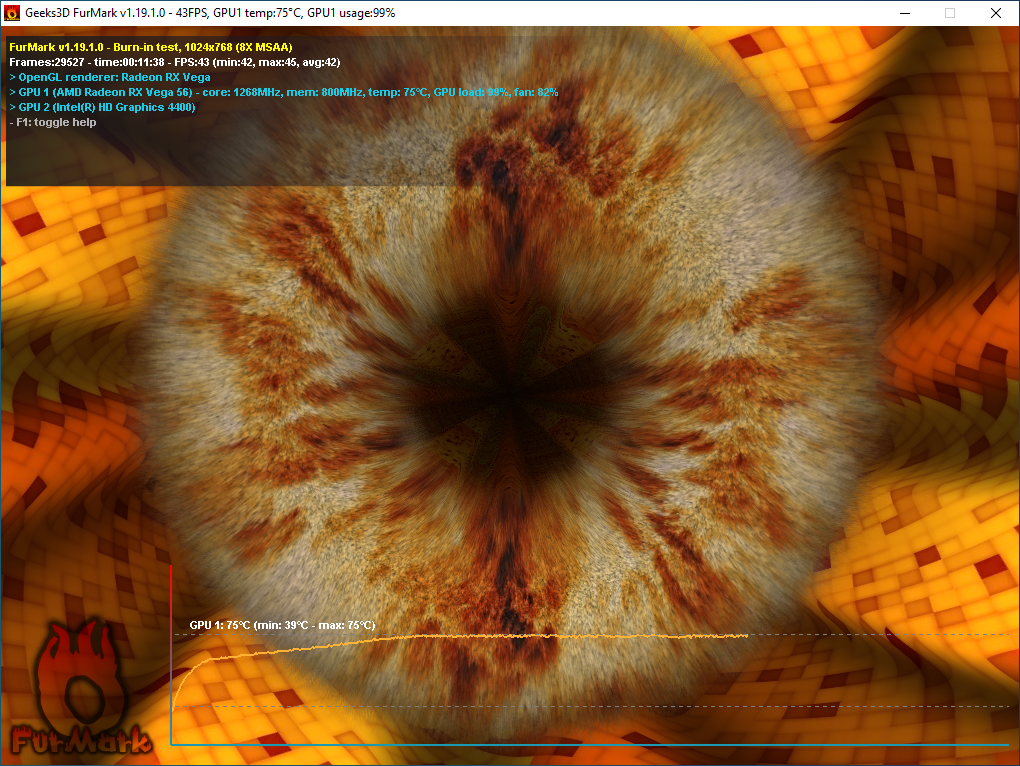The width and height of the screenshot is (1020, 766).
Task: Click the 'F1: toggle help' hint
Action: coord(53,122)
